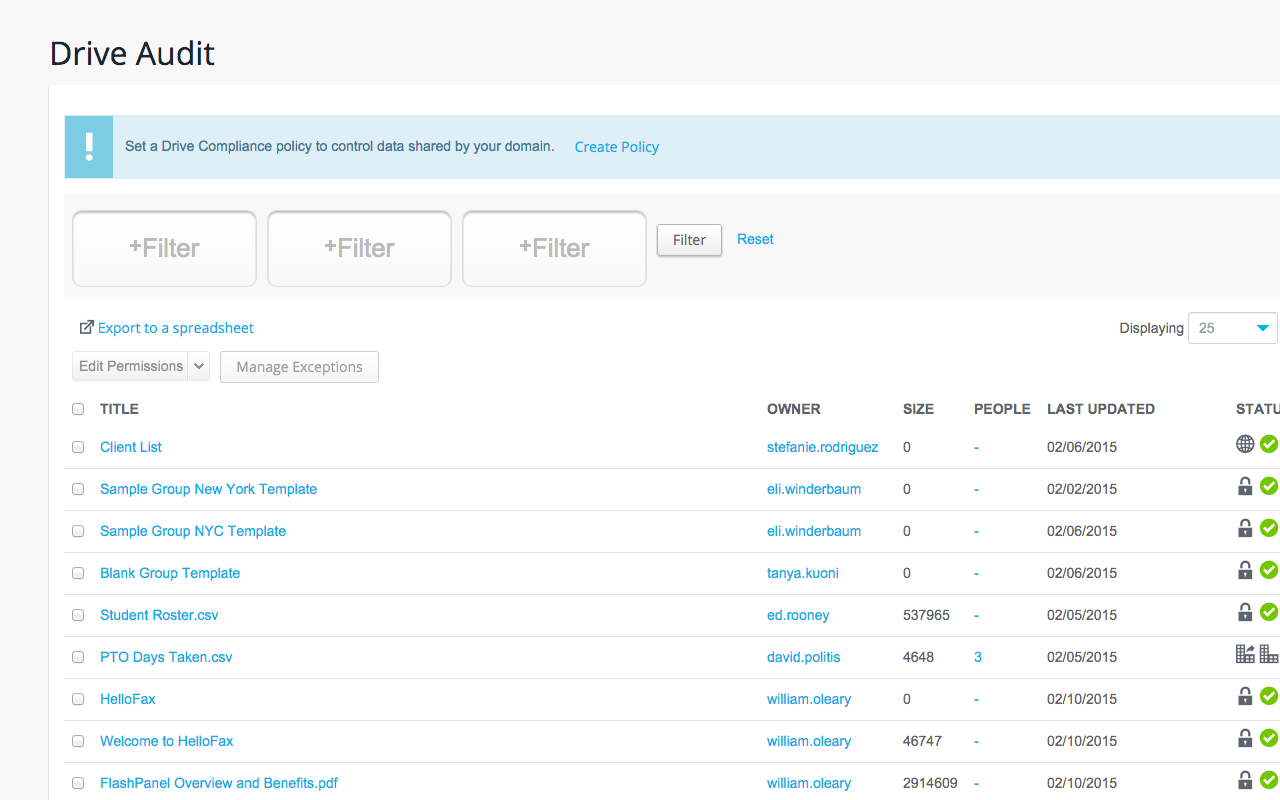The image size is (1280, 800).
Task: Sort by the SIZE column header
Action: 918,409
